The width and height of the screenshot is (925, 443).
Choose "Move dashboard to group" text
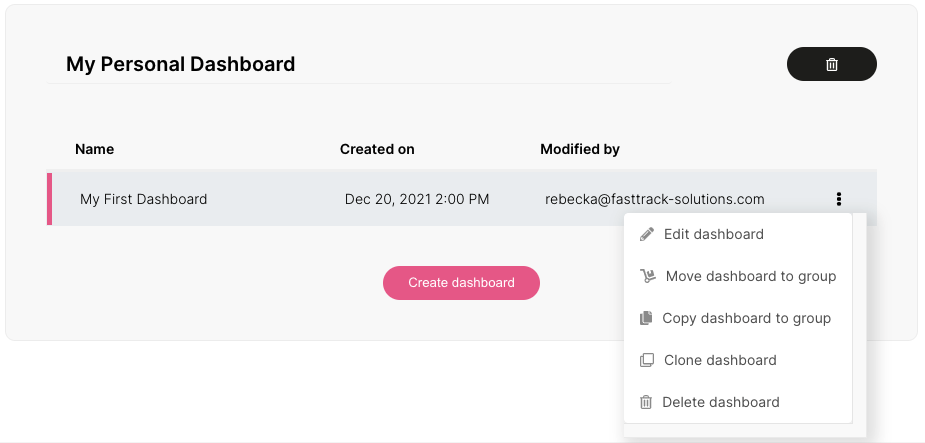[751, 276]
